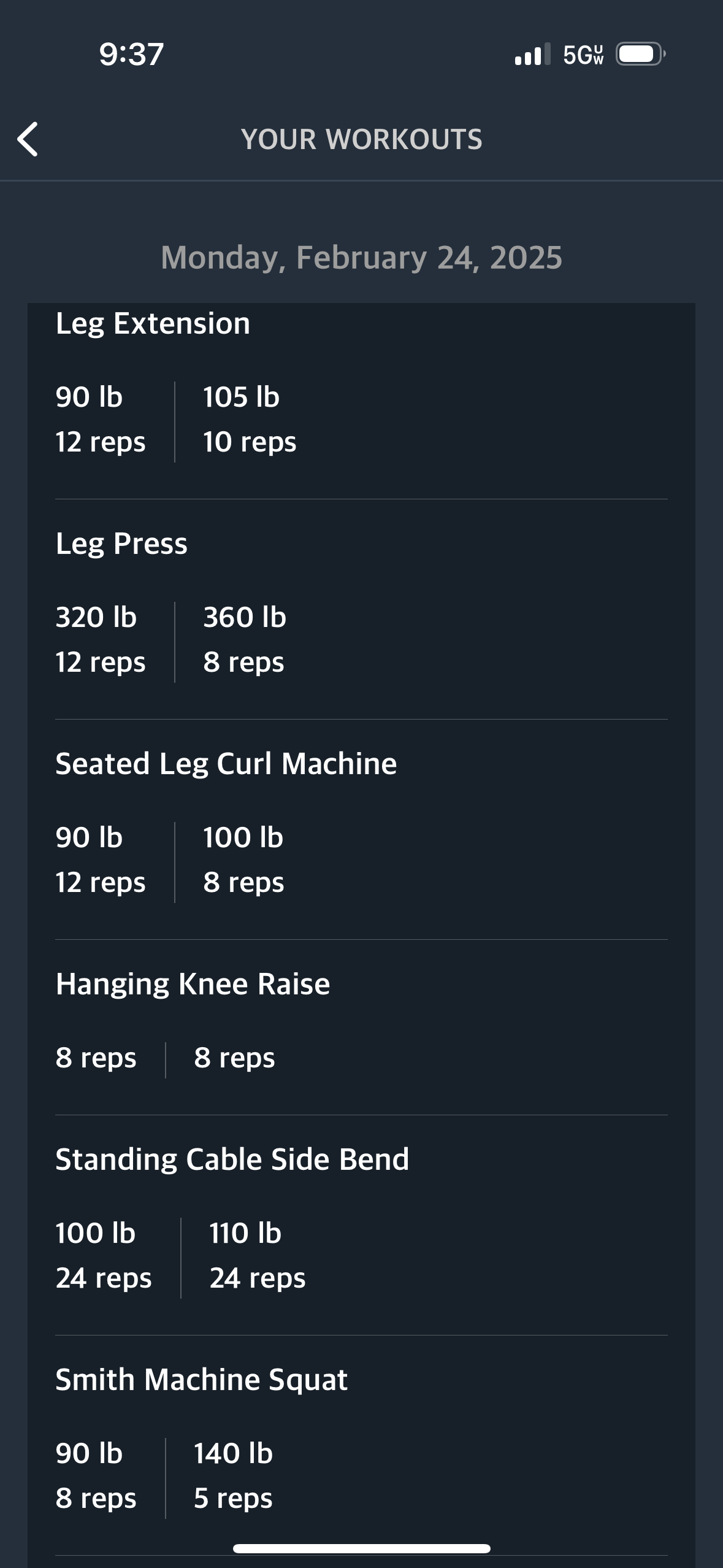
Task: Select the Monday, February 24, 2025 date
Action: pyautogui.click(x=361, y=258)
